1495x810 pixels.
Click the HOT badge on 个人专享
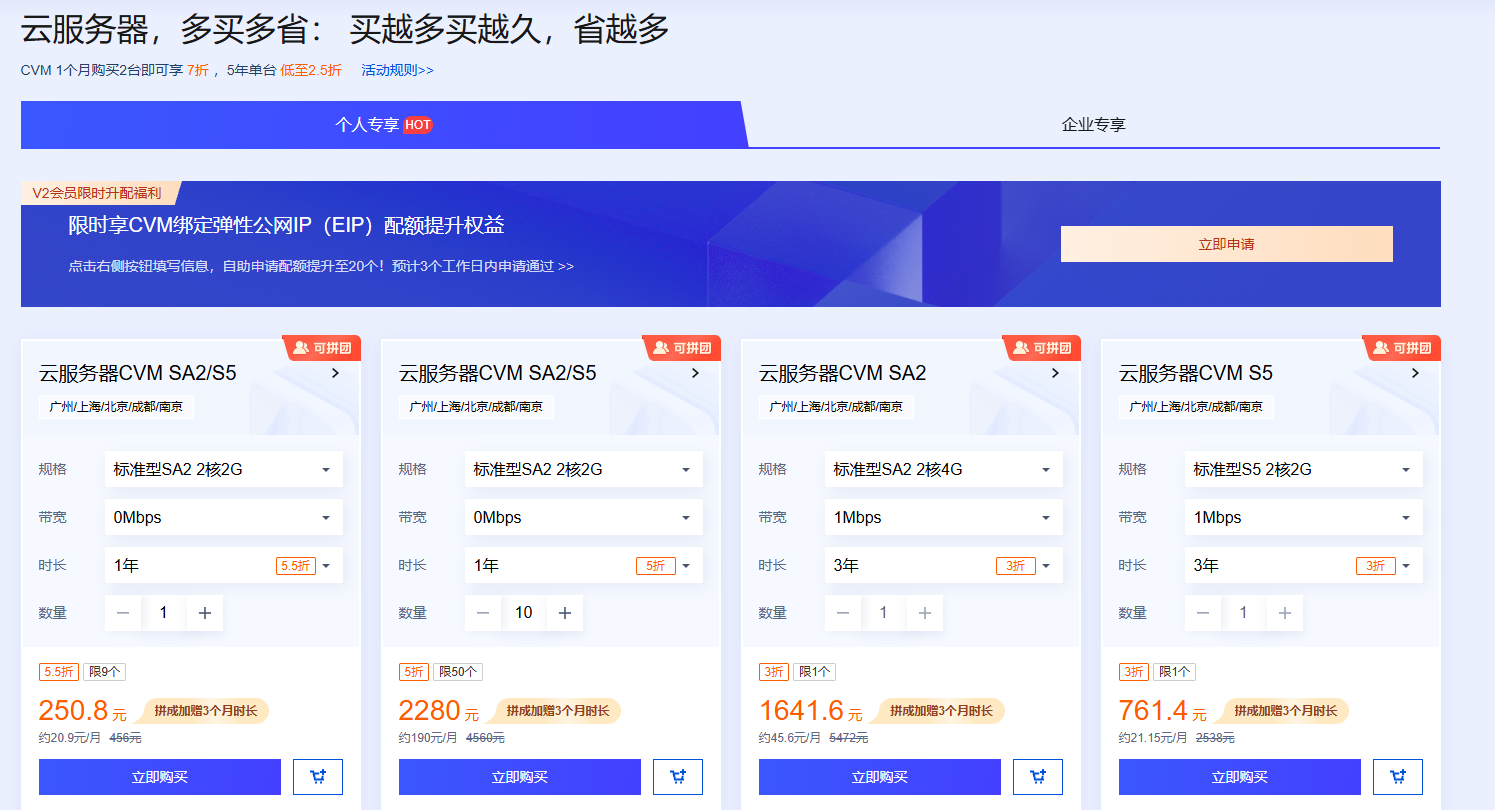(418, 125)
